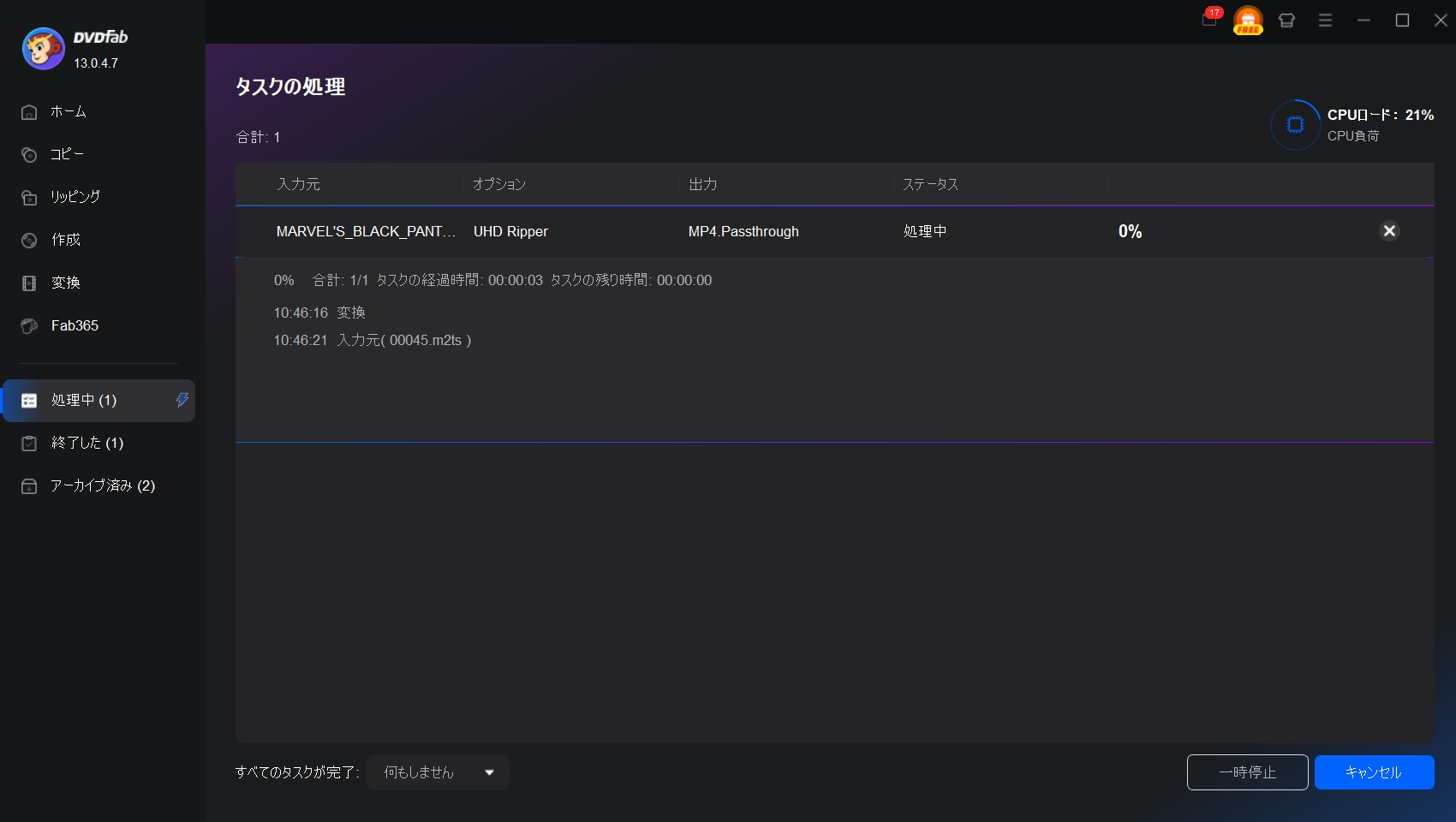Click the UHD Ripper option cell
This screenshot has width=1456, height=822.
(x=510, y=231)
